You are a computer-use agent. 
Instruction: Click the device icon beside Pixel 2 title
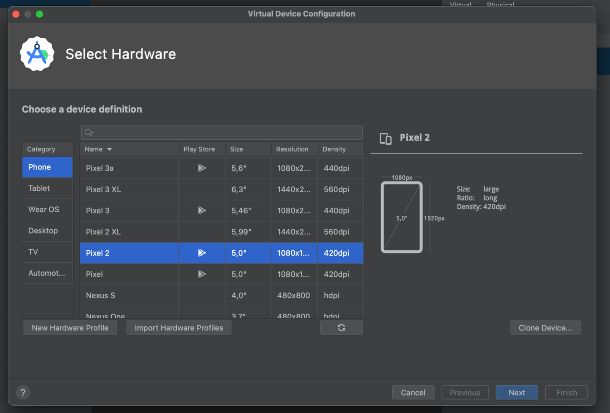pos(386,138)
